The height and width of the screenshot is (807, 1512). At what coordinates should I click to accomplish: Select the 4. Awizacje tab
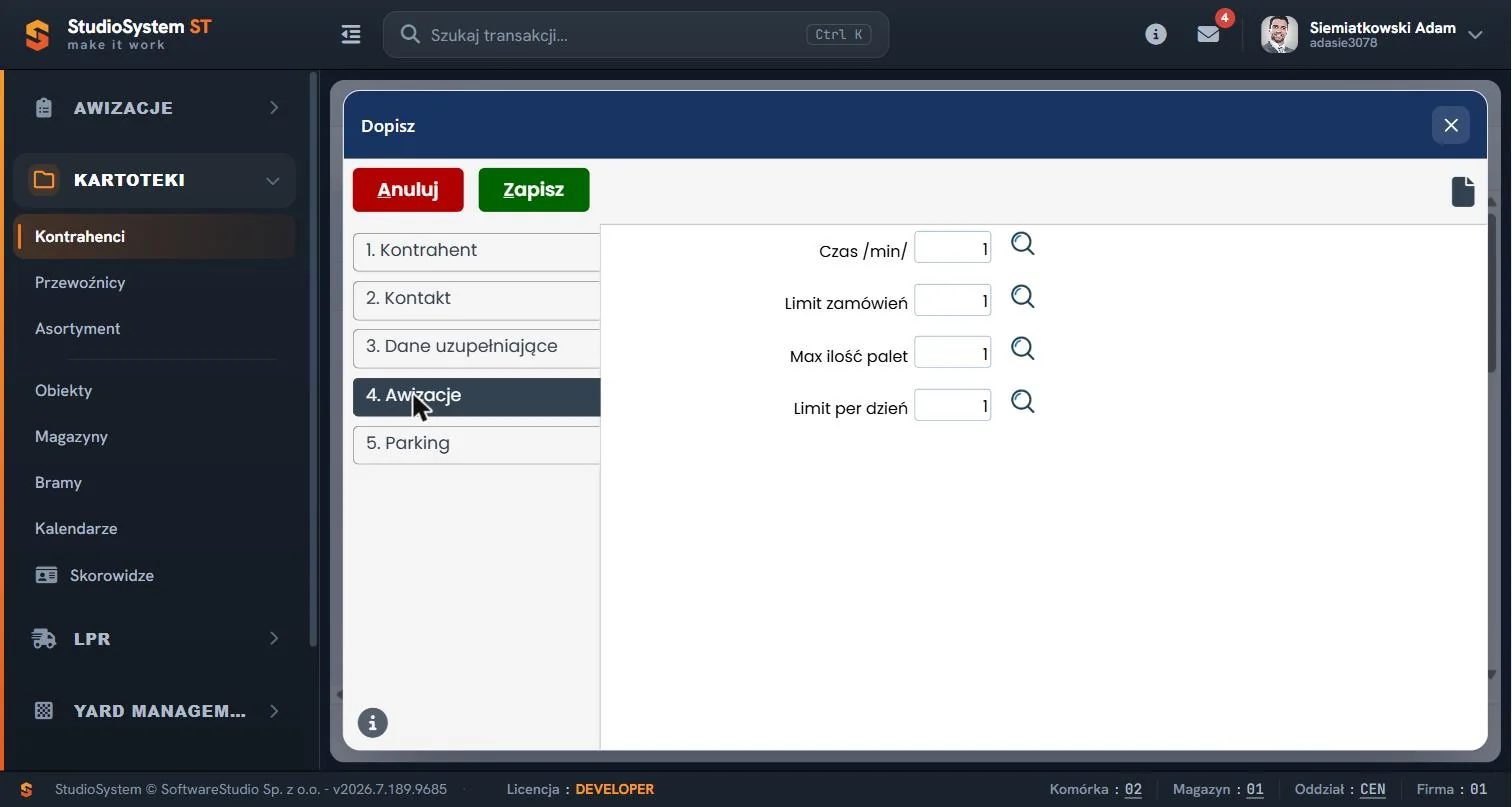tap(476, 396)
